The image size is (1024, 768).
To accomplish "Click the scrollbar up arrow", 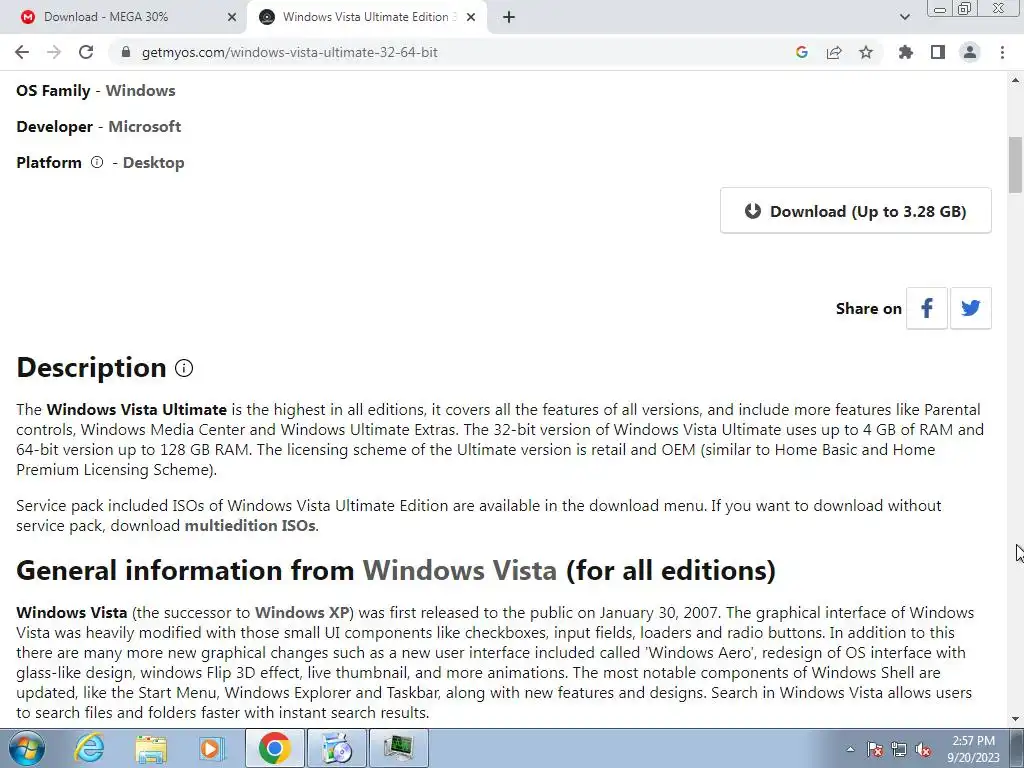I will pyautogui.click(x=1015, y=80).
